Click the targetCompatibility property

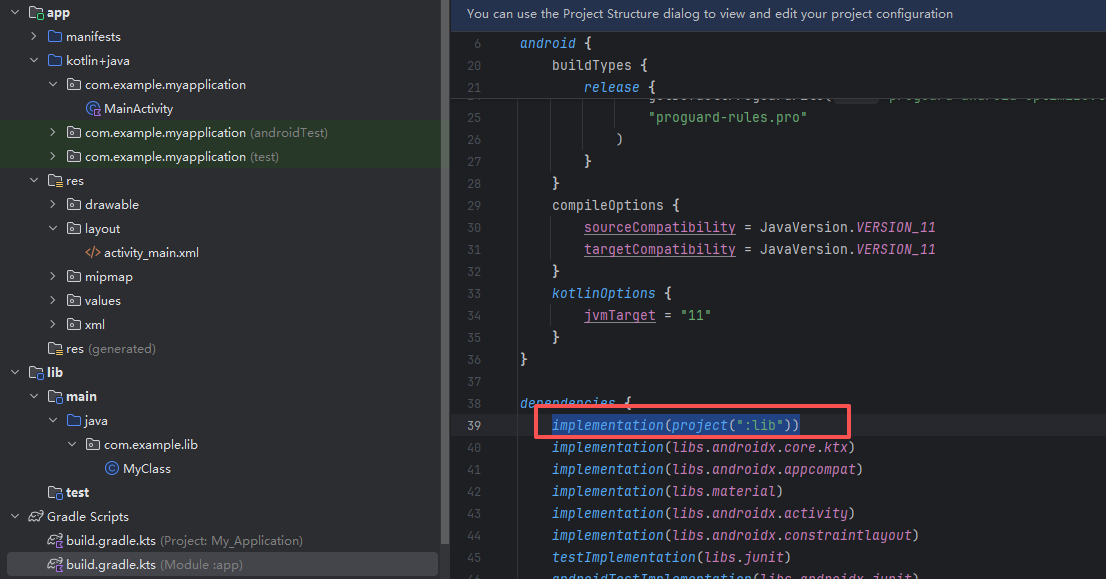(660, 249)
